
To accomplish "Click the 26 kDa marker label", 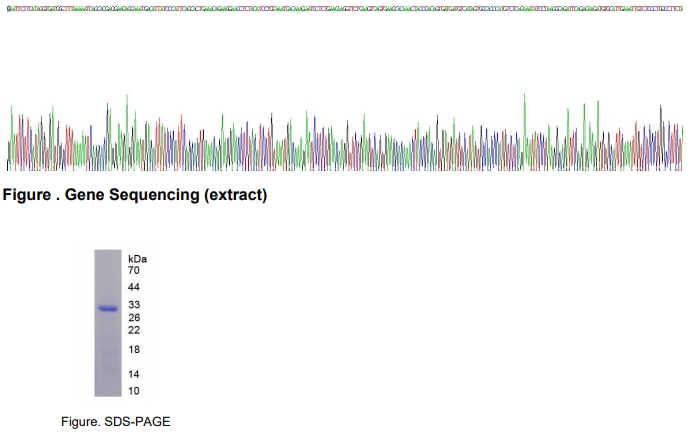I will (x=134, y=318).
